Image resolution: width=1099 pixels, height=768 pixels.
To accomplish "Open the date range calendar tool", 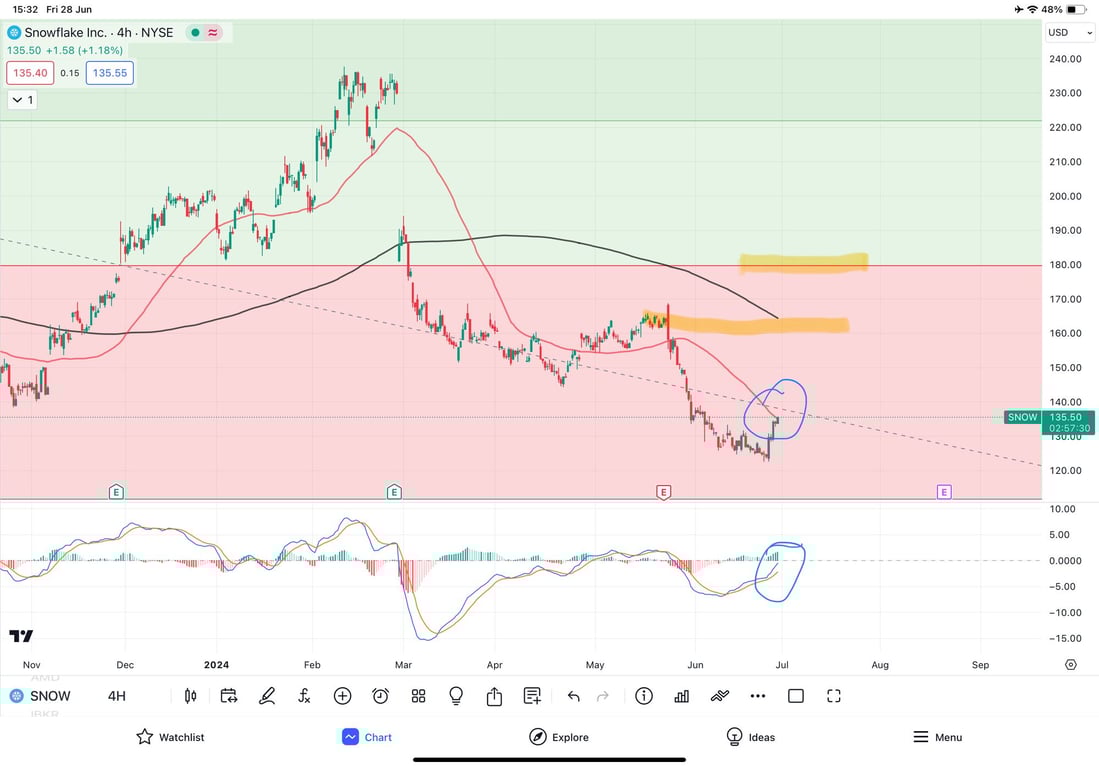I will pos(228,696).
